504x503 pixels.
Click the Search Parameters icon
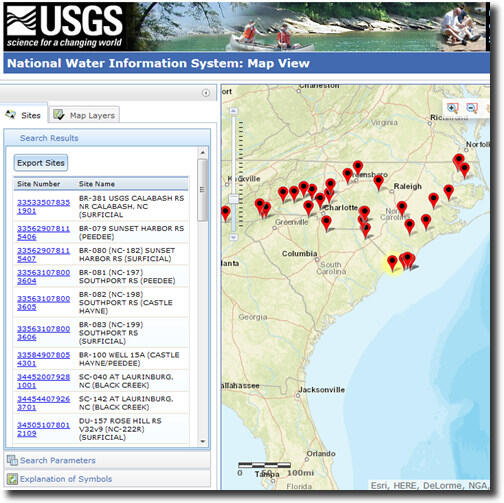pyautogui.click(x=12, y=460)
